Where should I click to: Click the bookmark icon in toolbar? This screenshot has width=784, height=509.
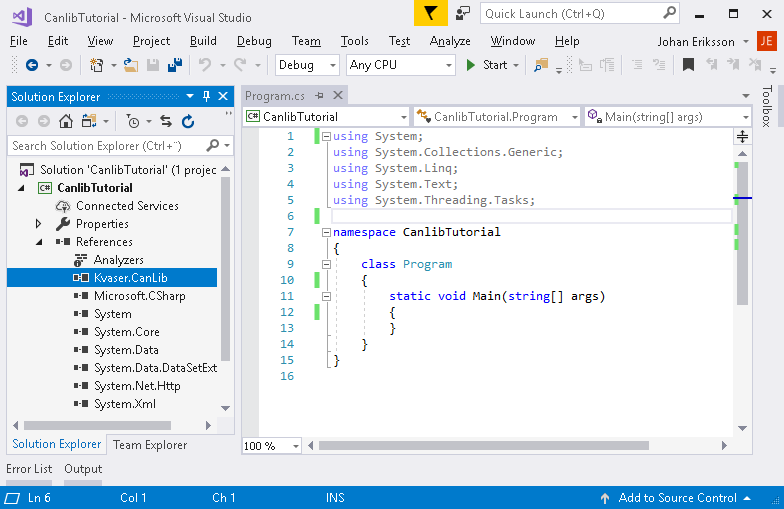click(688, 65)
